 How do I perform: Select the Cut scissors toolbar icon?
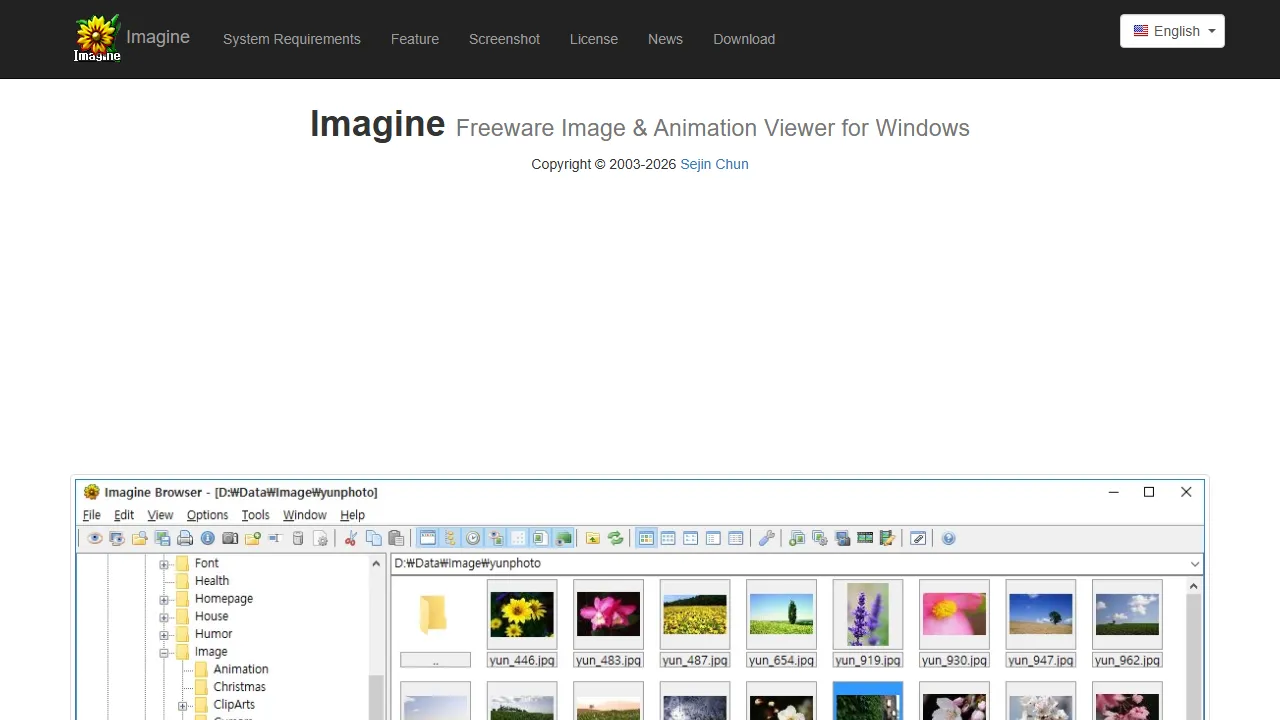(350, 538)
